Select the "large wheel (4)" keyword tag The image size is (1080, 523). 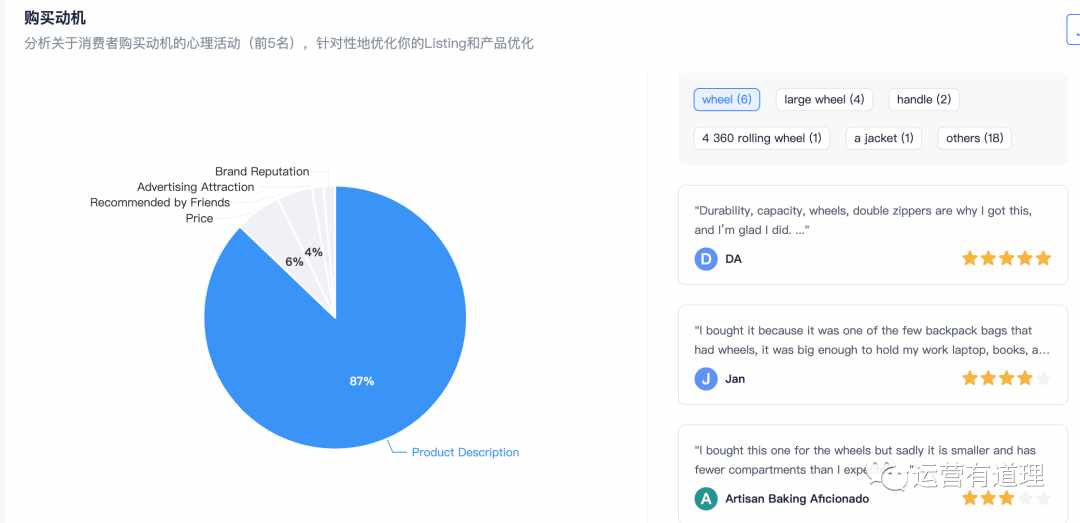tap(824, 100)
